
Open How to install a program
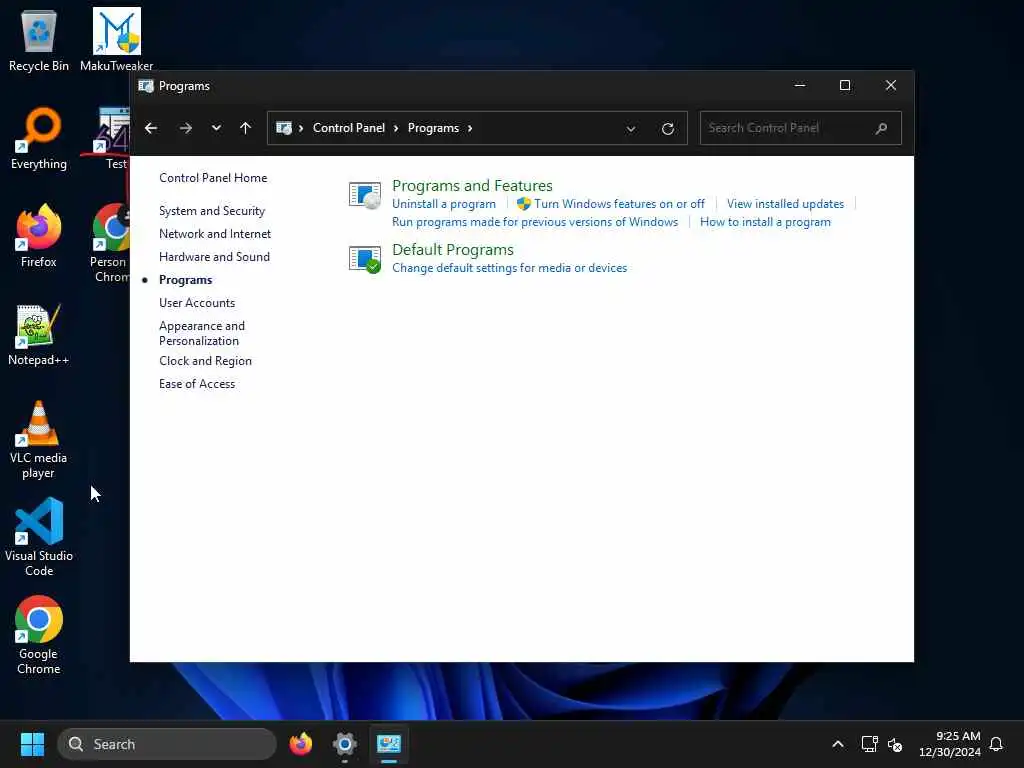765,222
